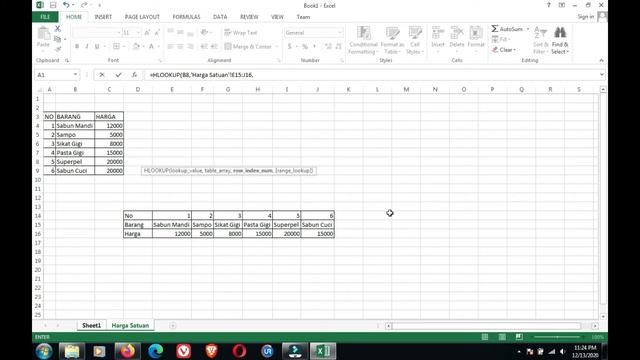Image resolution: width=640 pixels, height=360 pixels.
Task: Select the Harga Satuan sheet tab
Action: 130,325
